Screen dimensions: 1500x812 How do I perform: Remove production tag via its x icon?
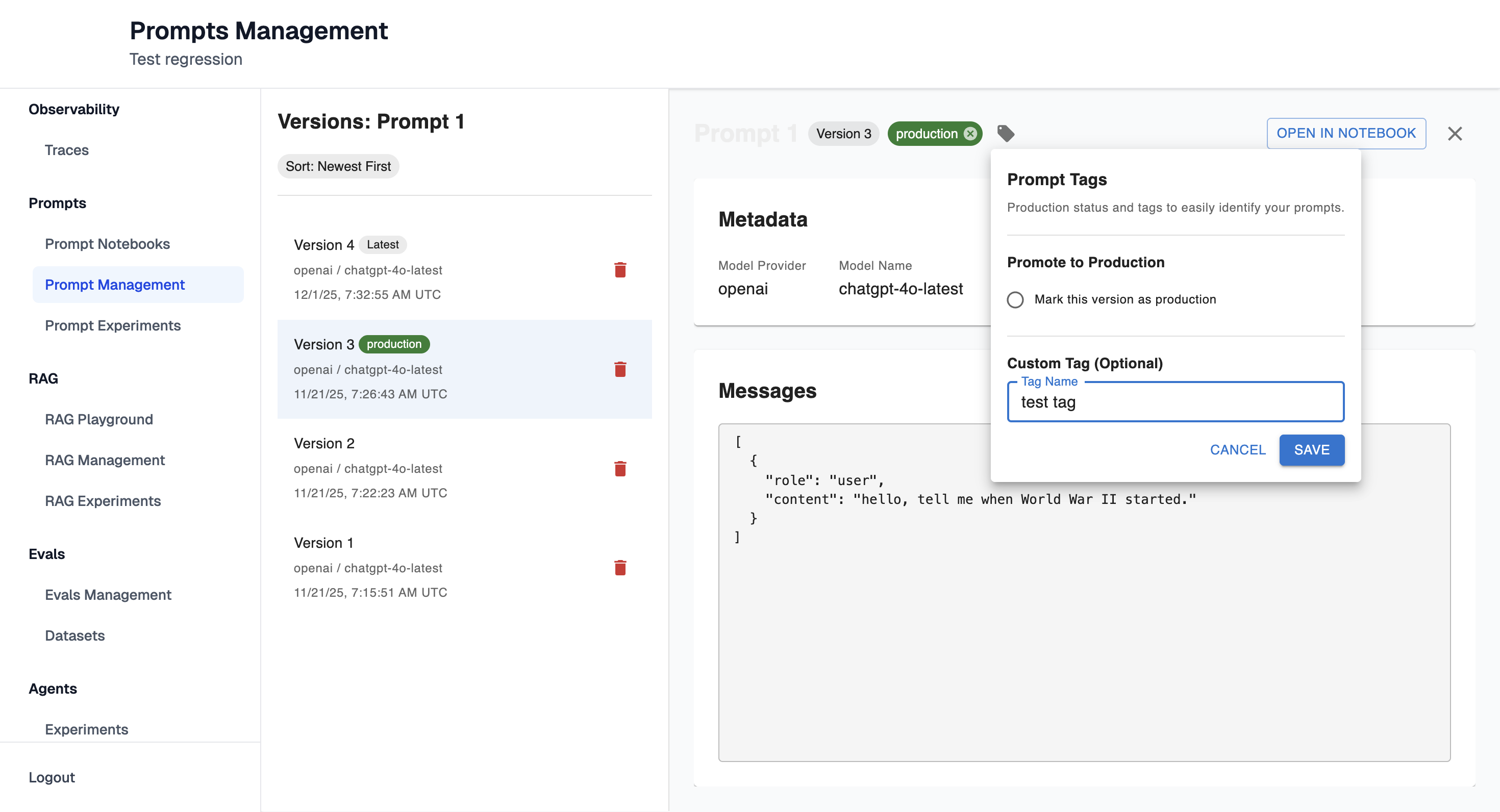(x=970, y=133)
